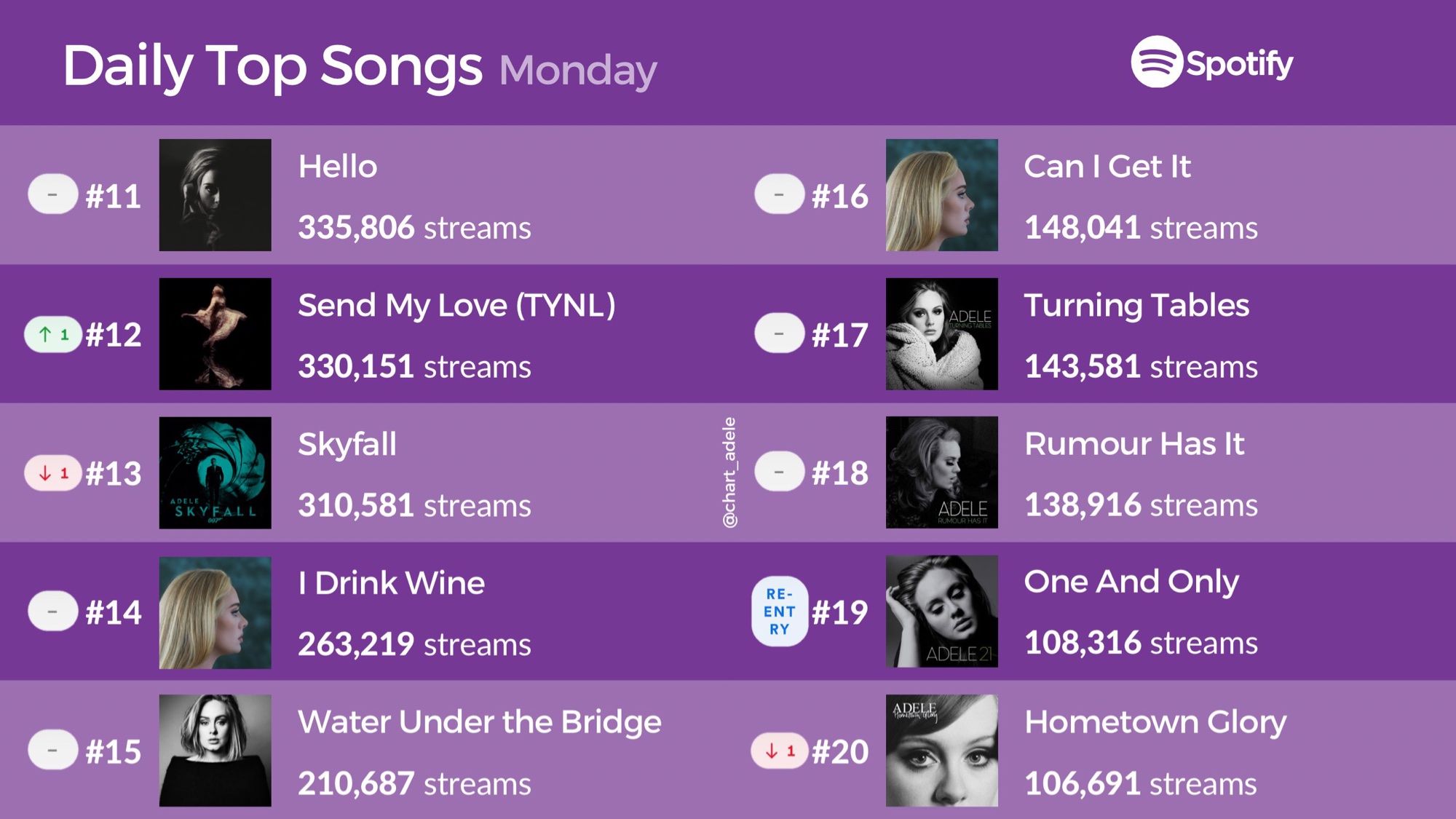Click the up-one green badge at #12

(x=53, y=335)
